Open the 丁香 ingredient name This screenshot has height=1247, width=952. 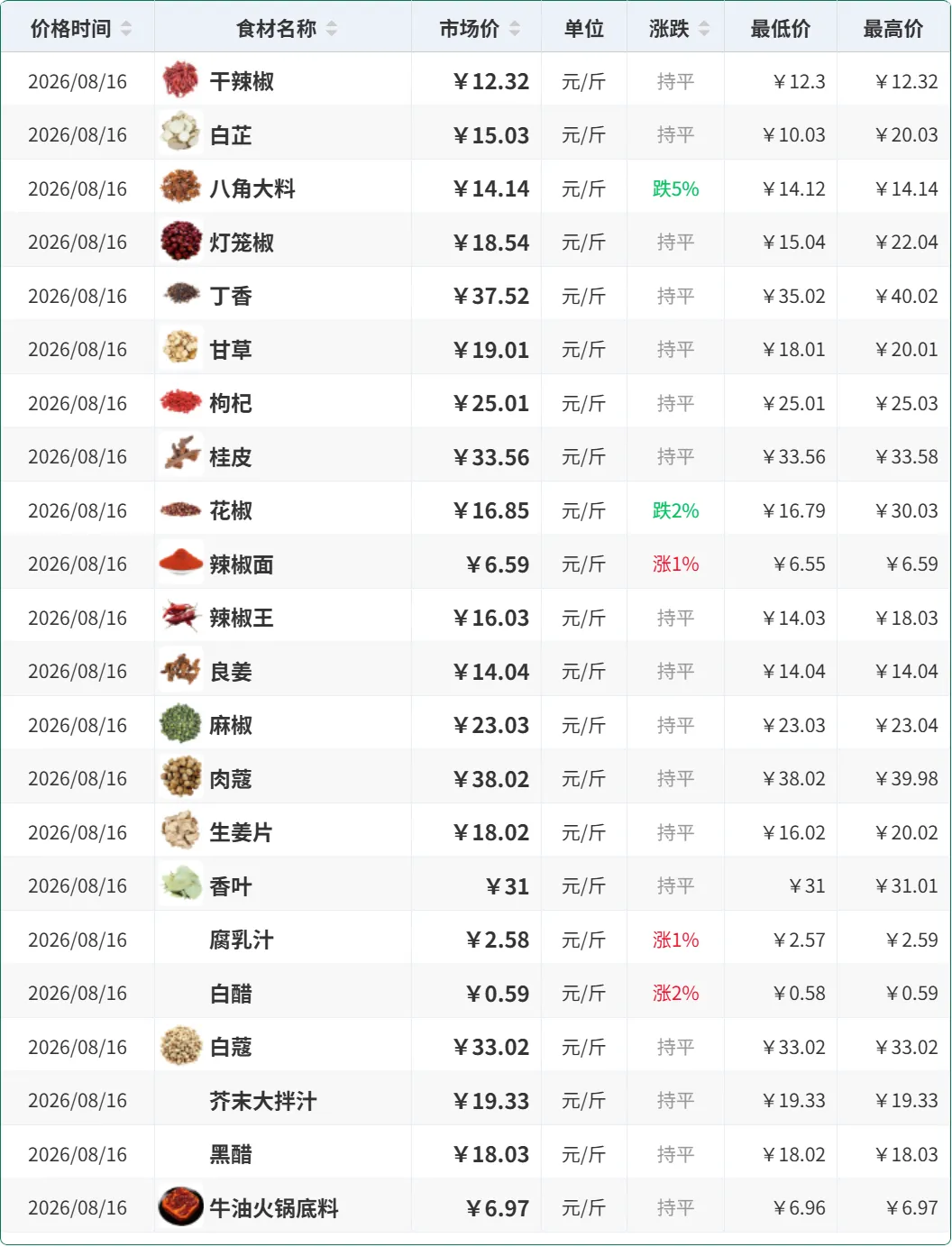click(231, 297)
